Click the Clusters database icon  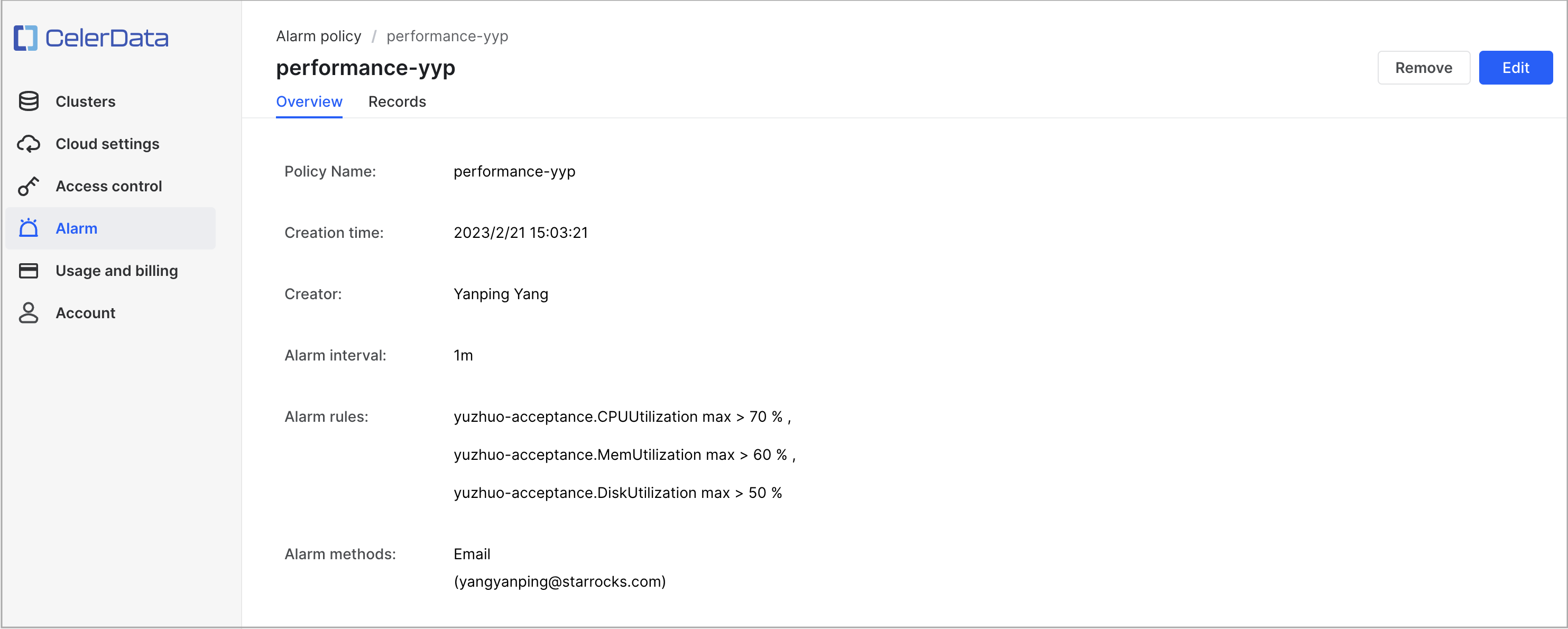click(29, 101)
